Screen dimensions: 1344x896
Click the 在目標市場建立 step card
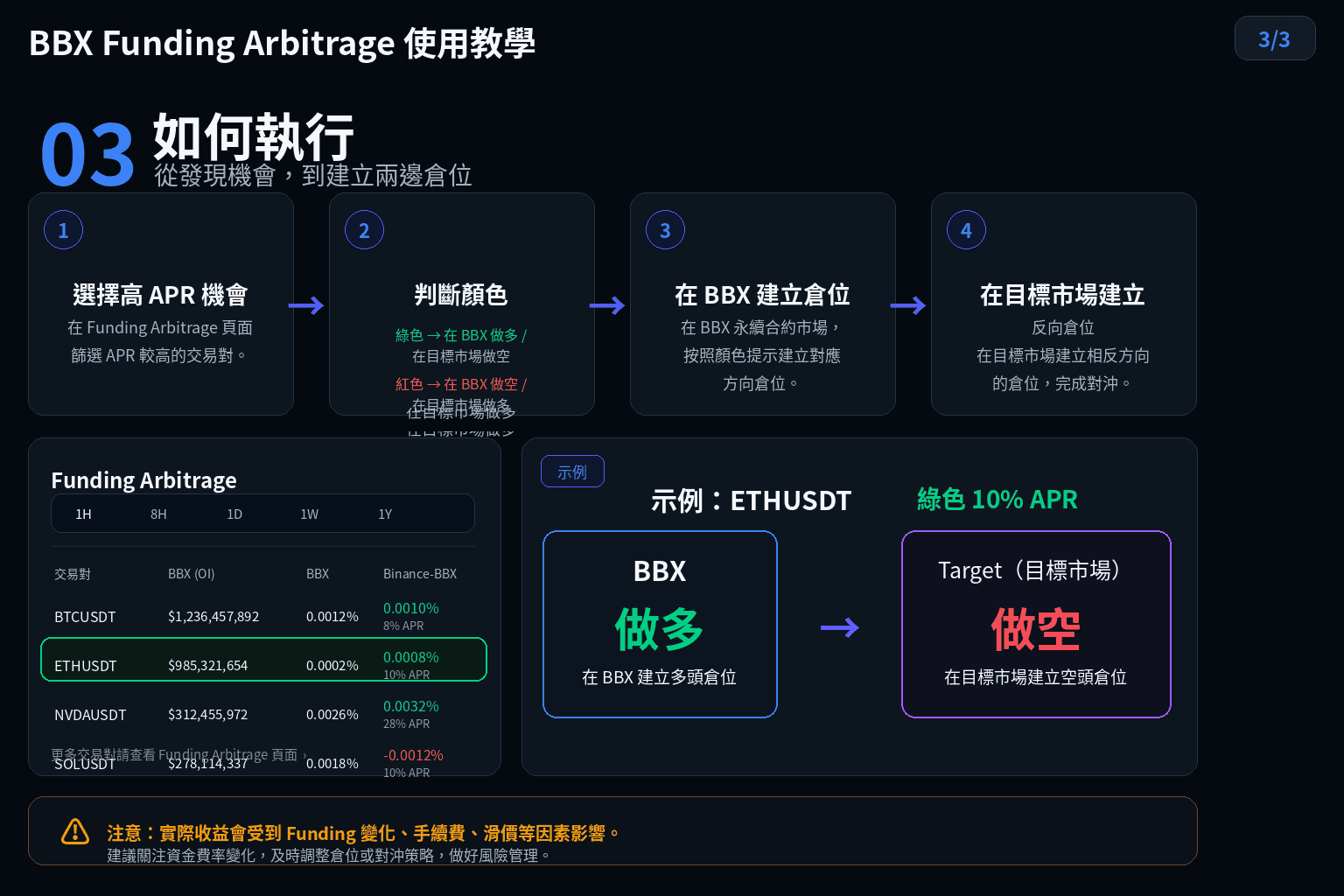(x=1064, y=304)
